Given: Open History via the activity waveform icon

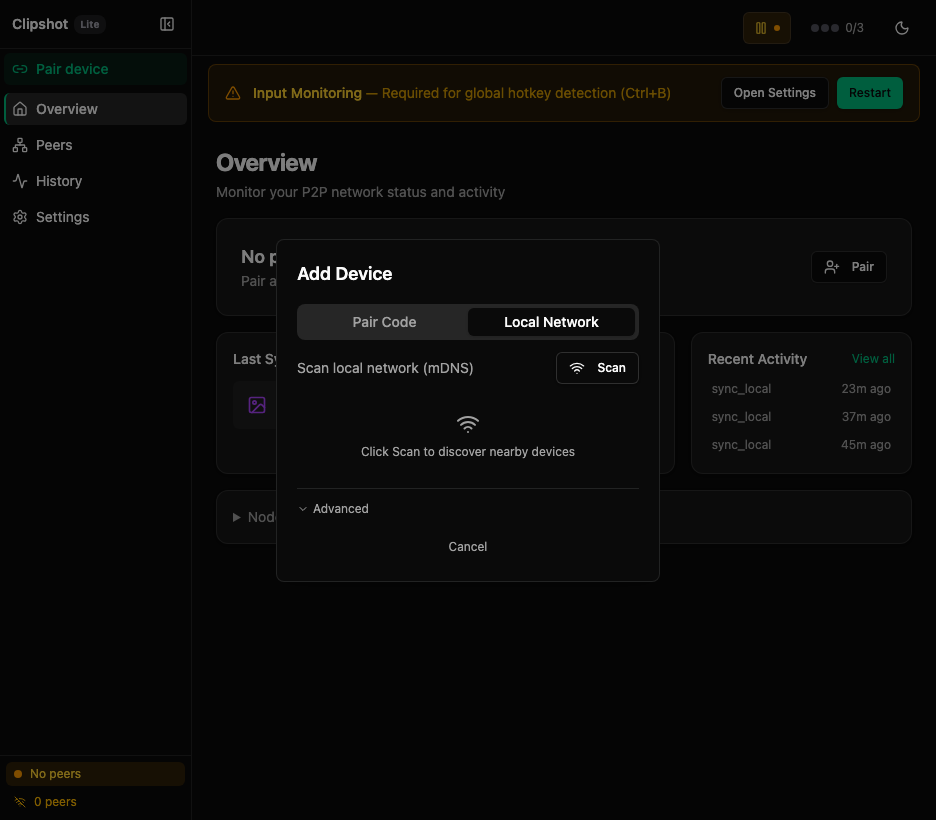Looking at the screenshot, I should click(21, 180).
